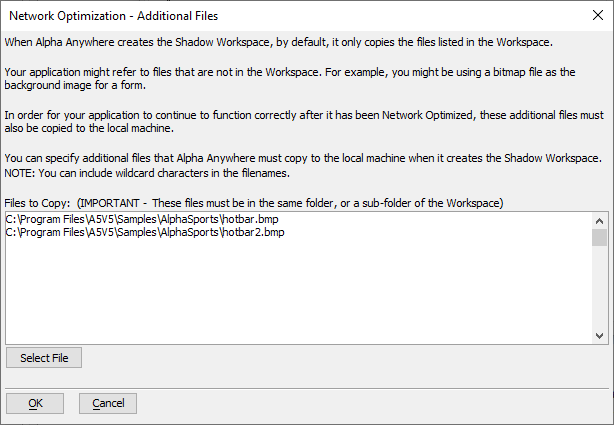Image resolution: width=614 pixels, height=425 pixels.
Task: Click the scrollbar track below the thumb
Action: pyautogui.click(x=599, y=287)
